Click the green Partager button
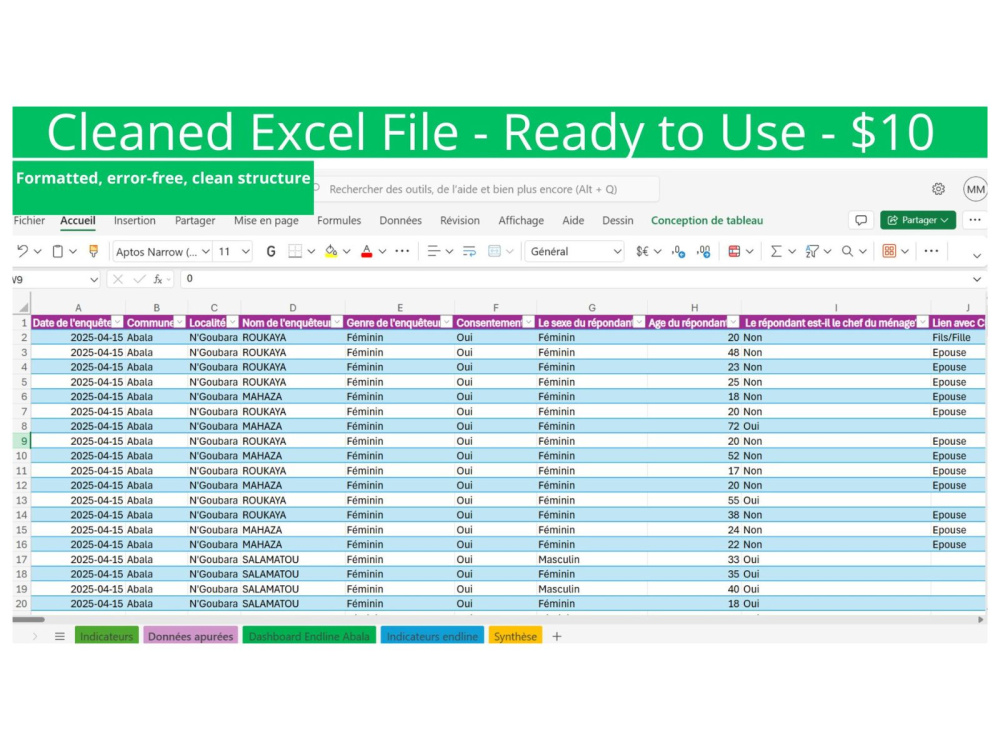1000x750 pixels. click(918, 220)
